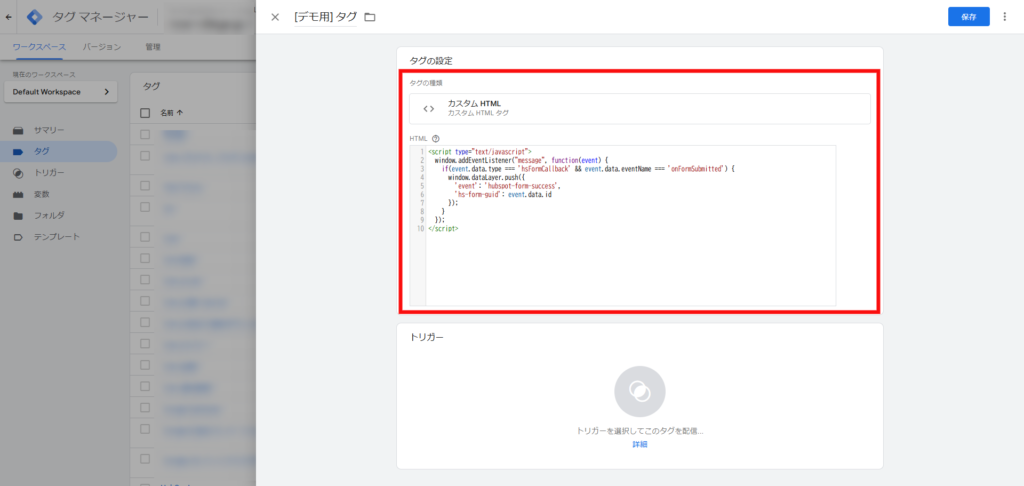The height and width of the screenshot is (486, 1024).
Task: Expand the Default Workspace selector
Action: (61, 92)
